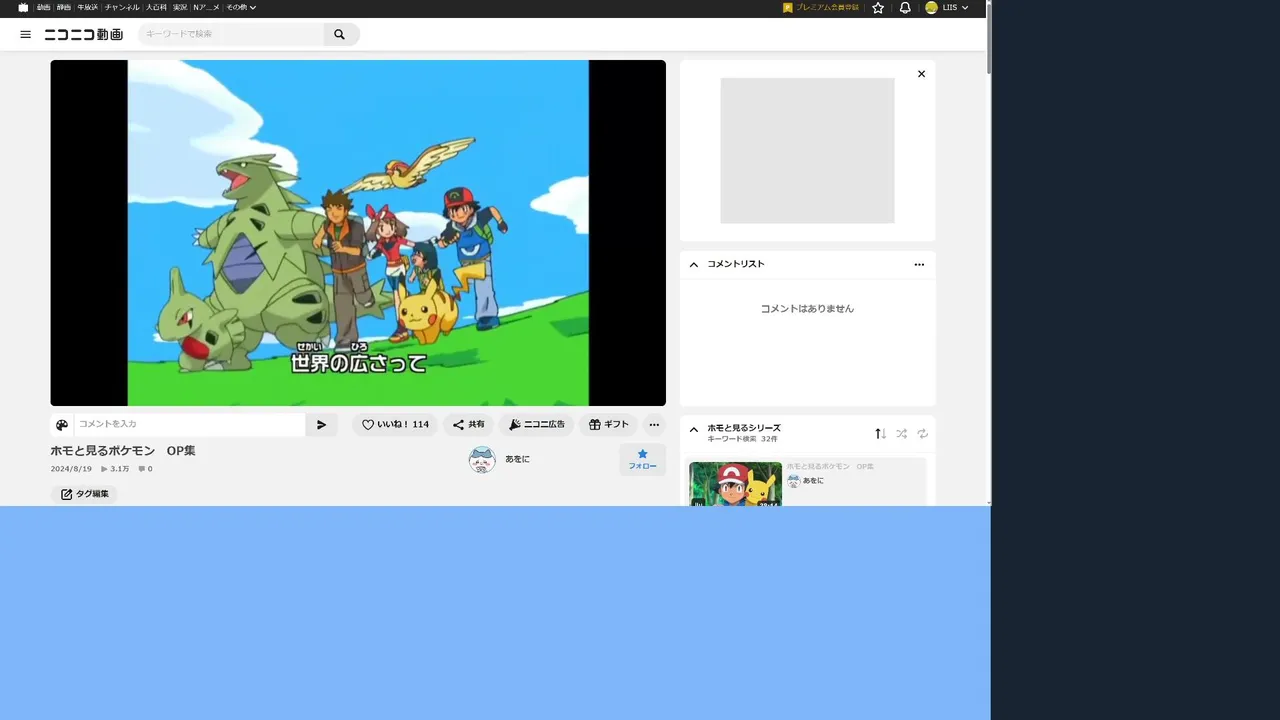The image size is (1280, 720).
Task: Click あをに in the playlist item
Action: pos(813,481)
